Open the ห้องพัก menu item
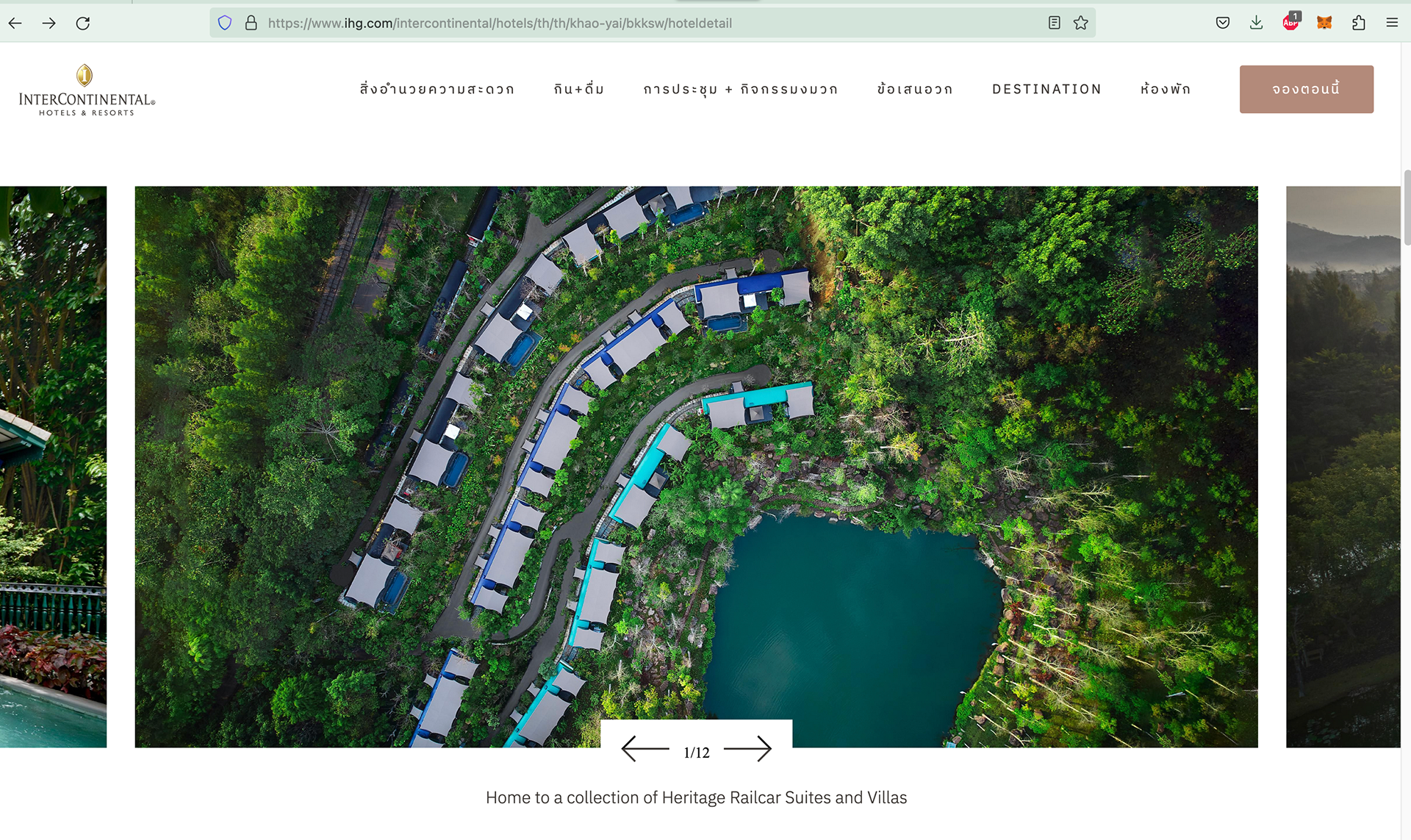This screenshot has height=840, width=1411. click(1165, 89)
